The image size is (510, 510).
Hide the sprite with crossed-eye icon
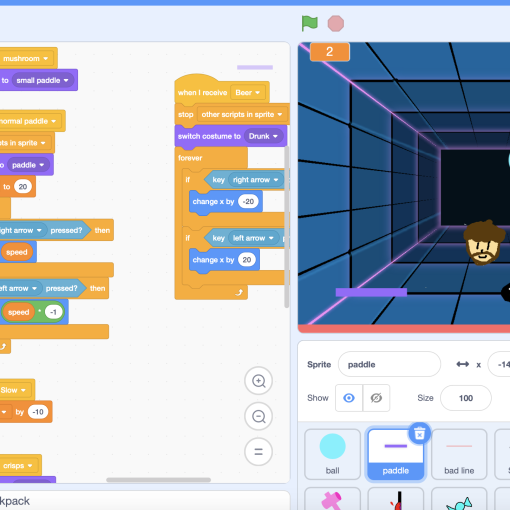[x=376, y=398]
